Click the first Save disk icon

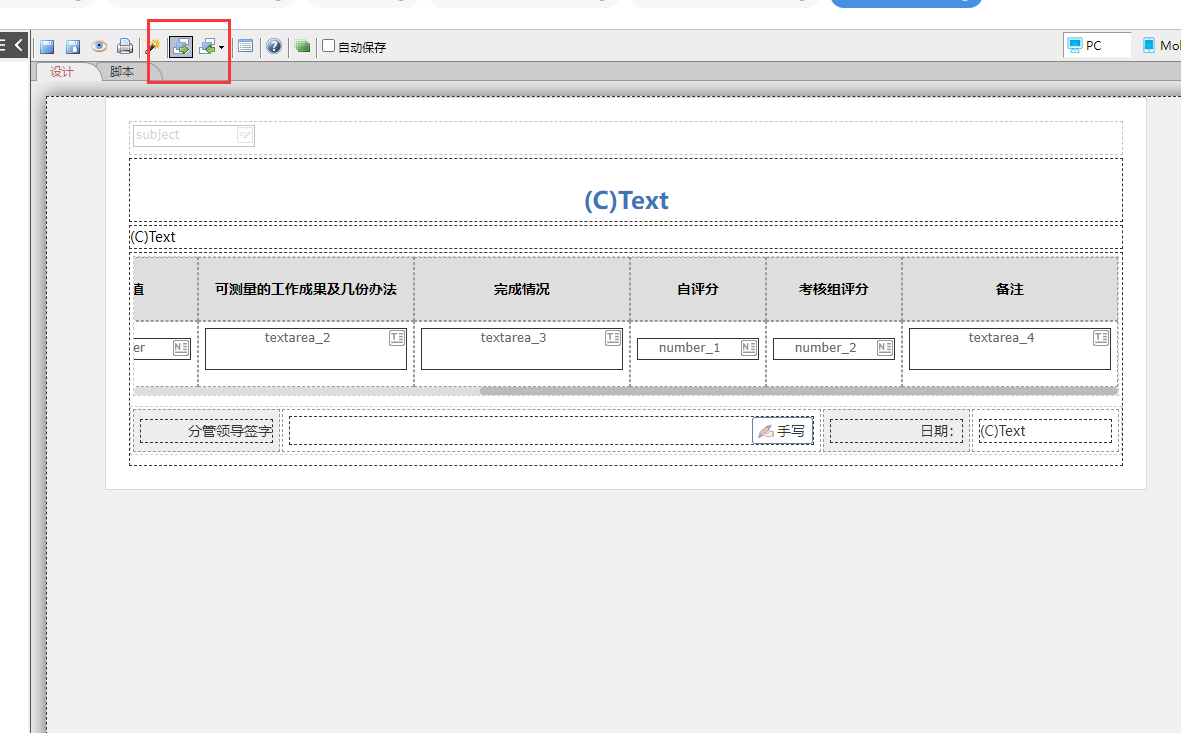(x=47, y=47)
